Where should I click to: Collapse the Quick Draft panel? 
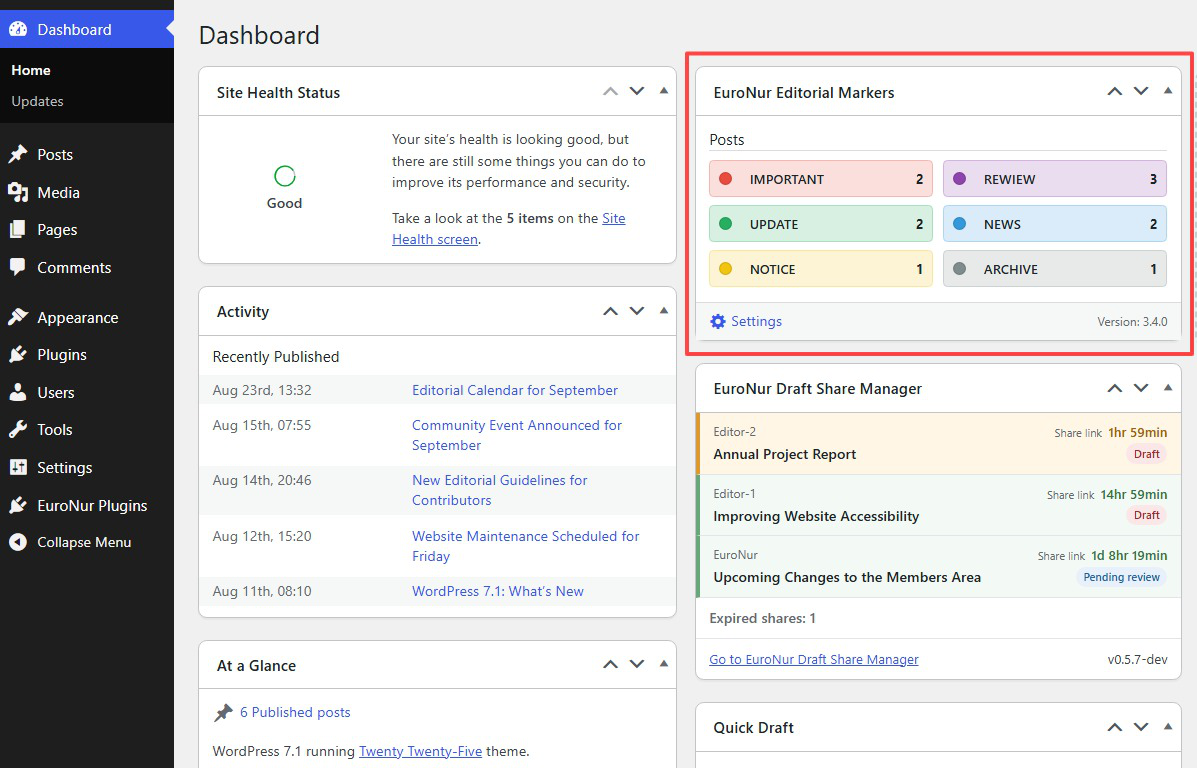(1167, 727)
